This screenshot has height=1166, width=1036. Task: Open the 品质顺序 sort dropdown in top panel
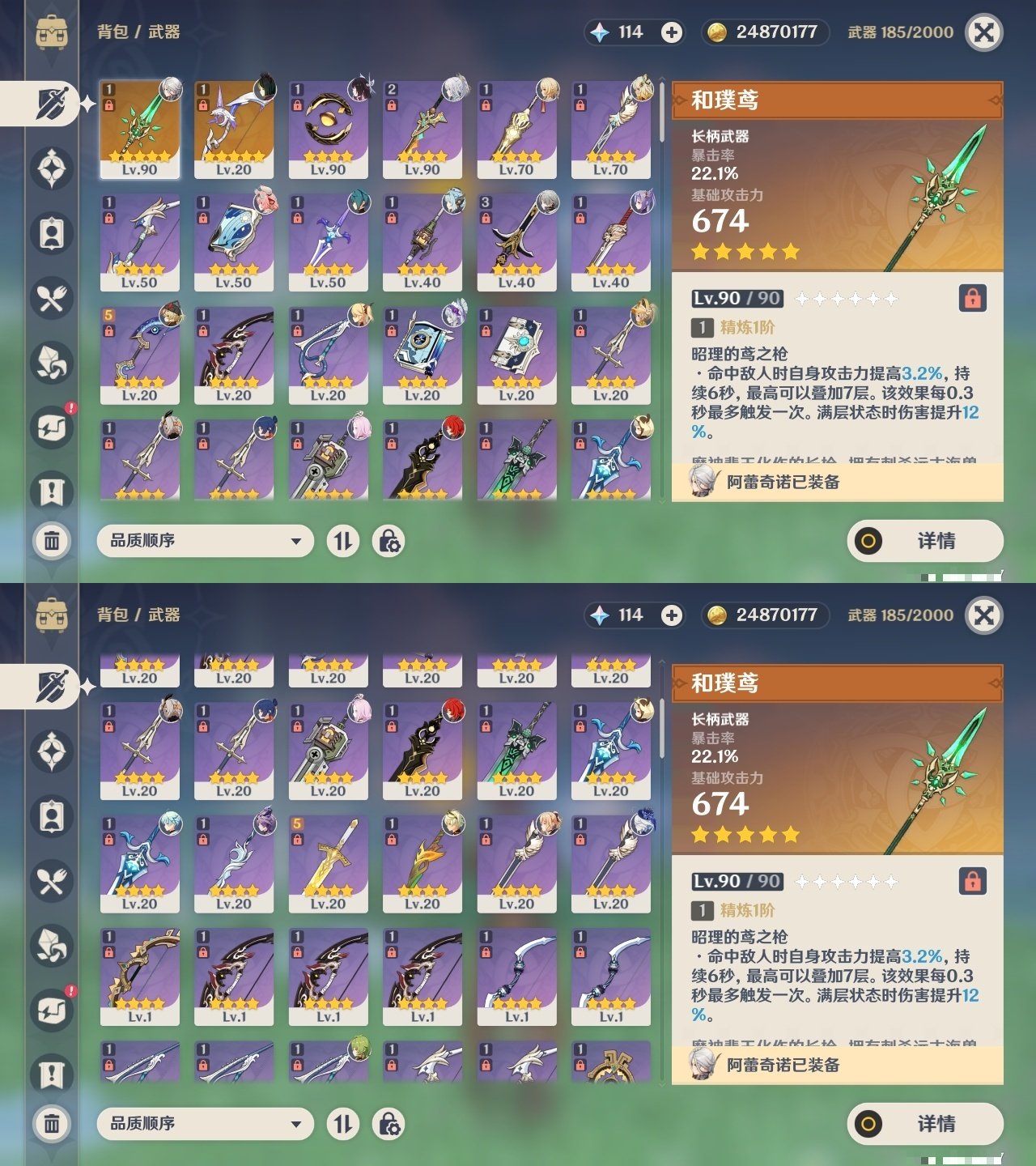205,541
